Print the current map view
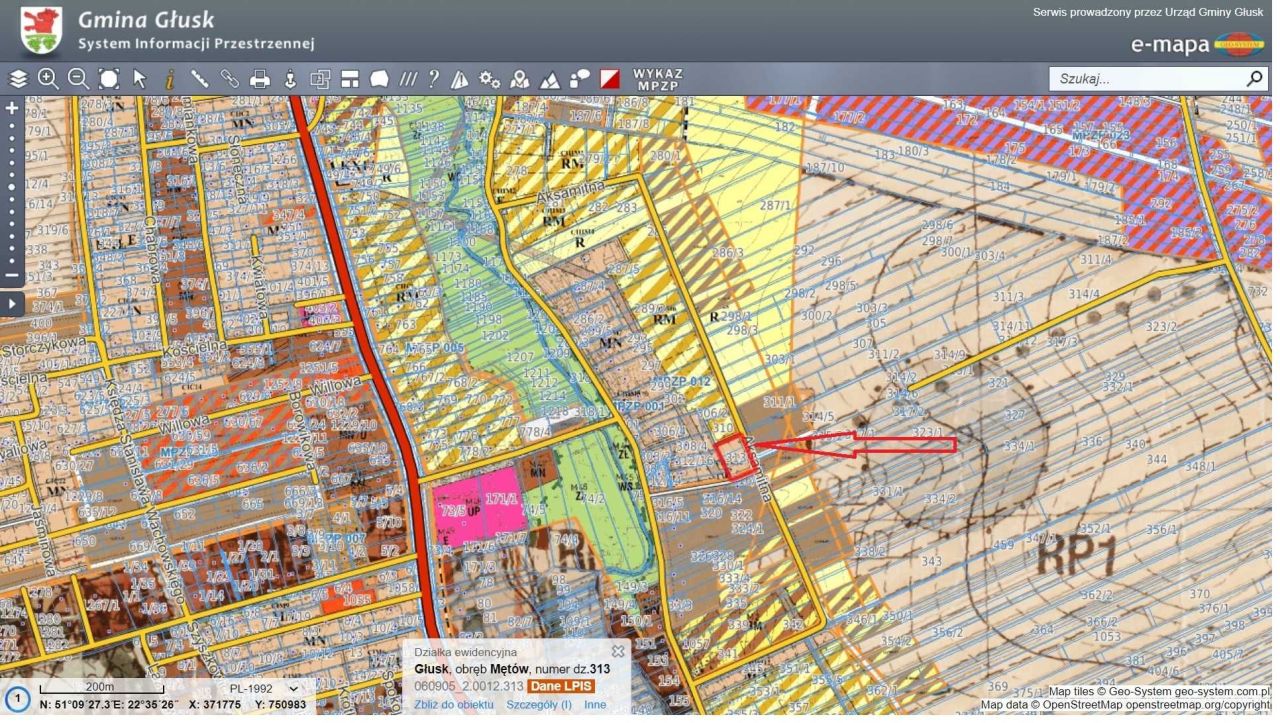The height and width of the screenshot is (723, 1280). pyautogui.click(x=260, y=79)
